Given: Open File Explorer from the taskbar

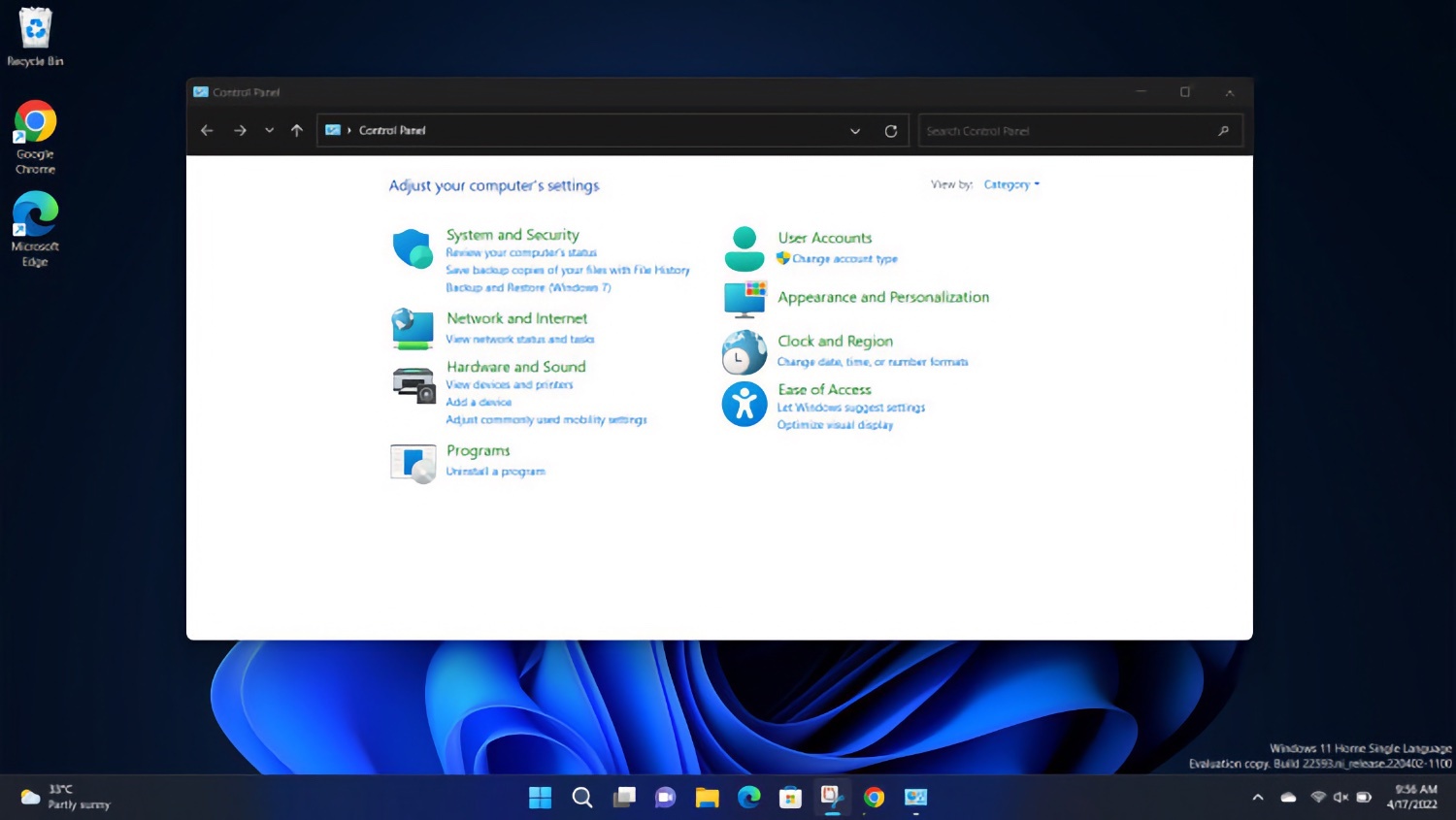Looking at the screenshot, I should 707,798.
